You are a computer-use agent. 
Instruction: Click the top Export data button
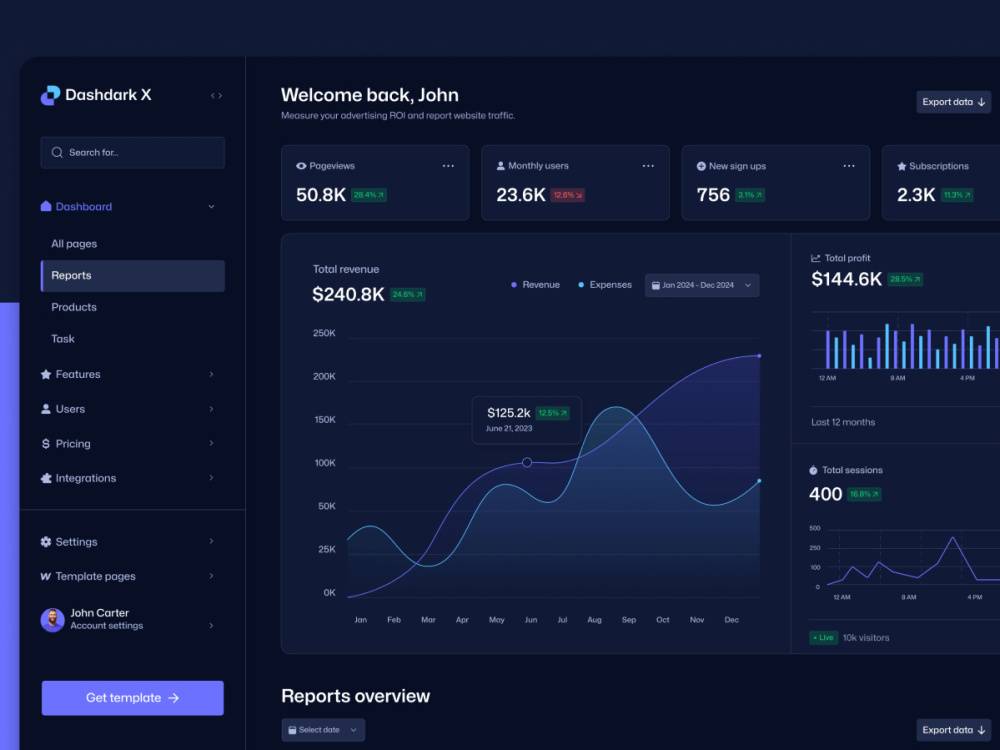(954, 102)
